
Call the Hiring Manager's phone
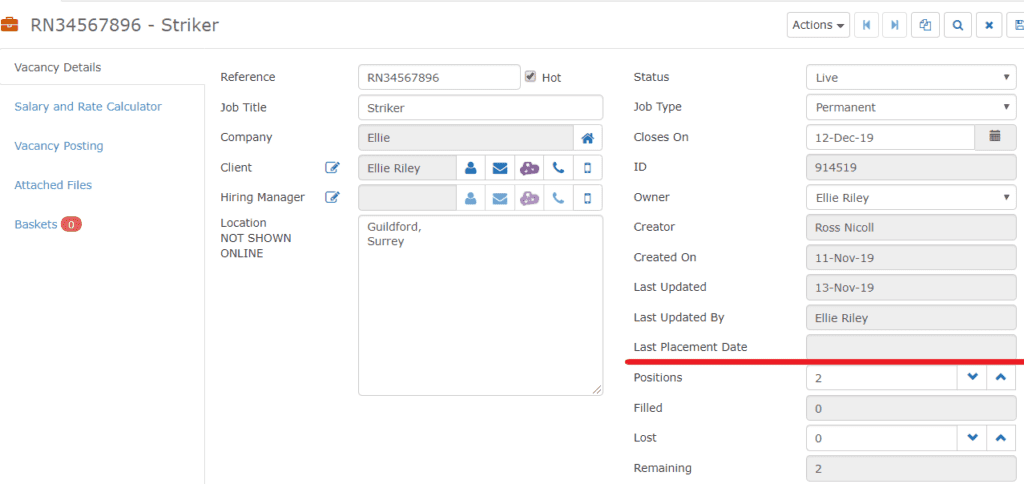point(558,198)
